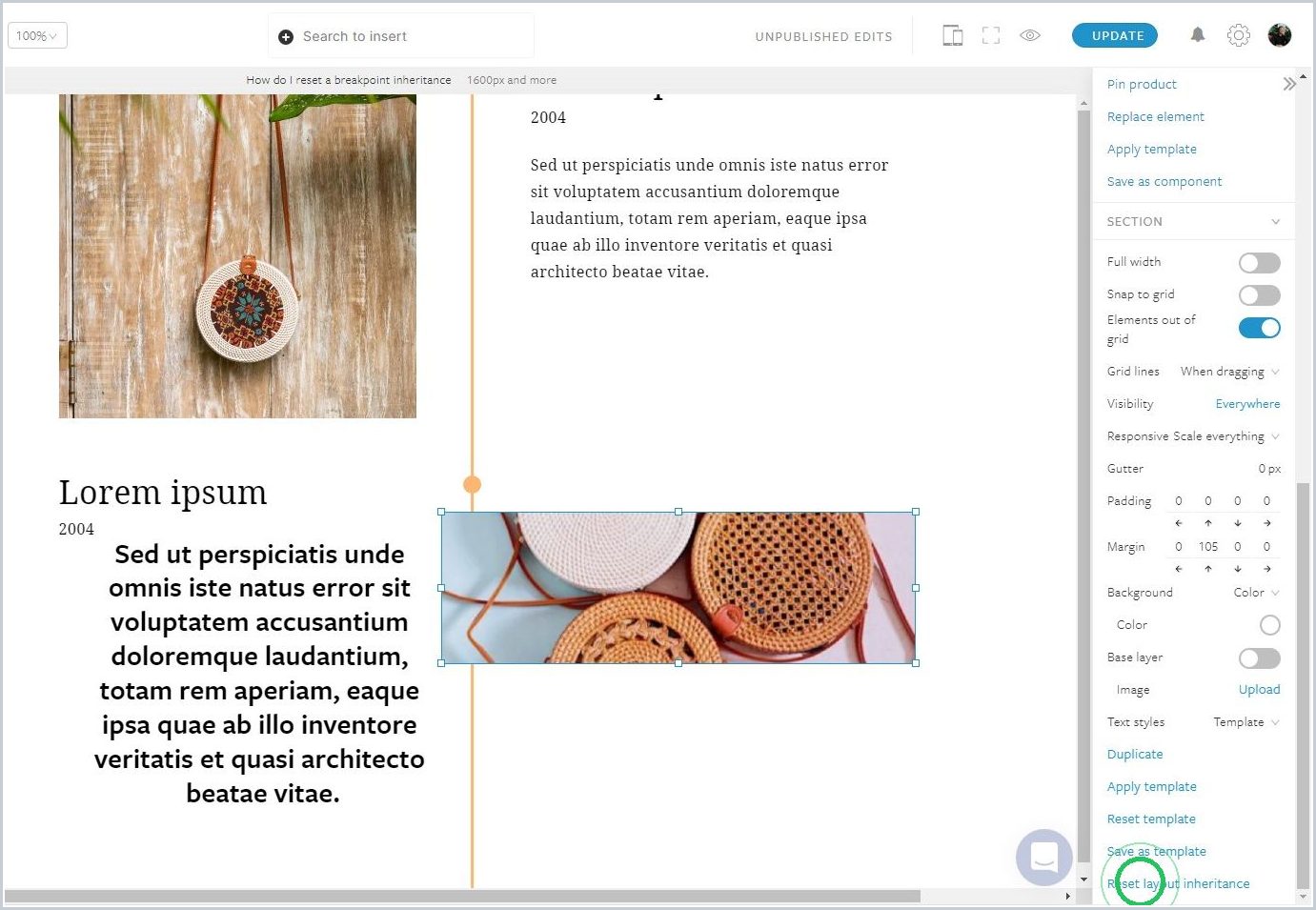
Task: Select the woven bags image
Action: [x=678, y=588]
